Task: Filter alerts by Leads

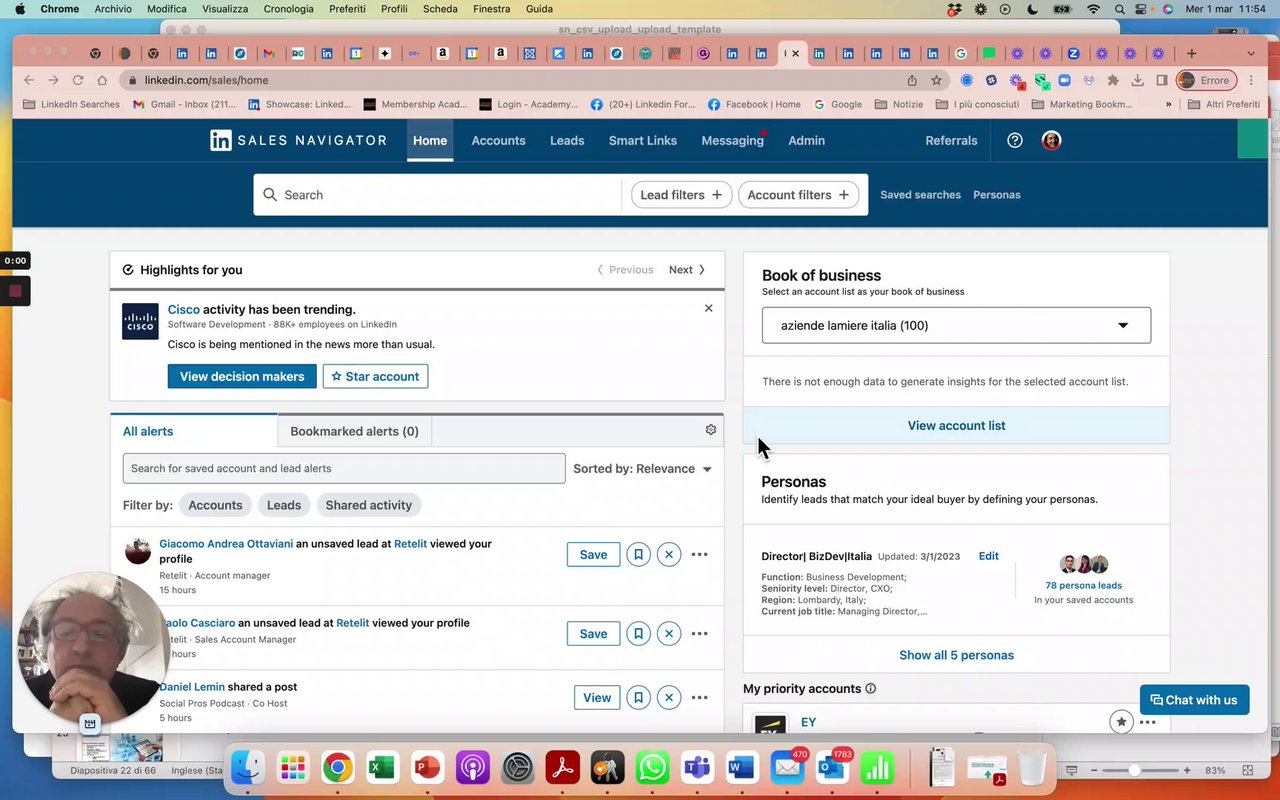Action: pos(284,505)
